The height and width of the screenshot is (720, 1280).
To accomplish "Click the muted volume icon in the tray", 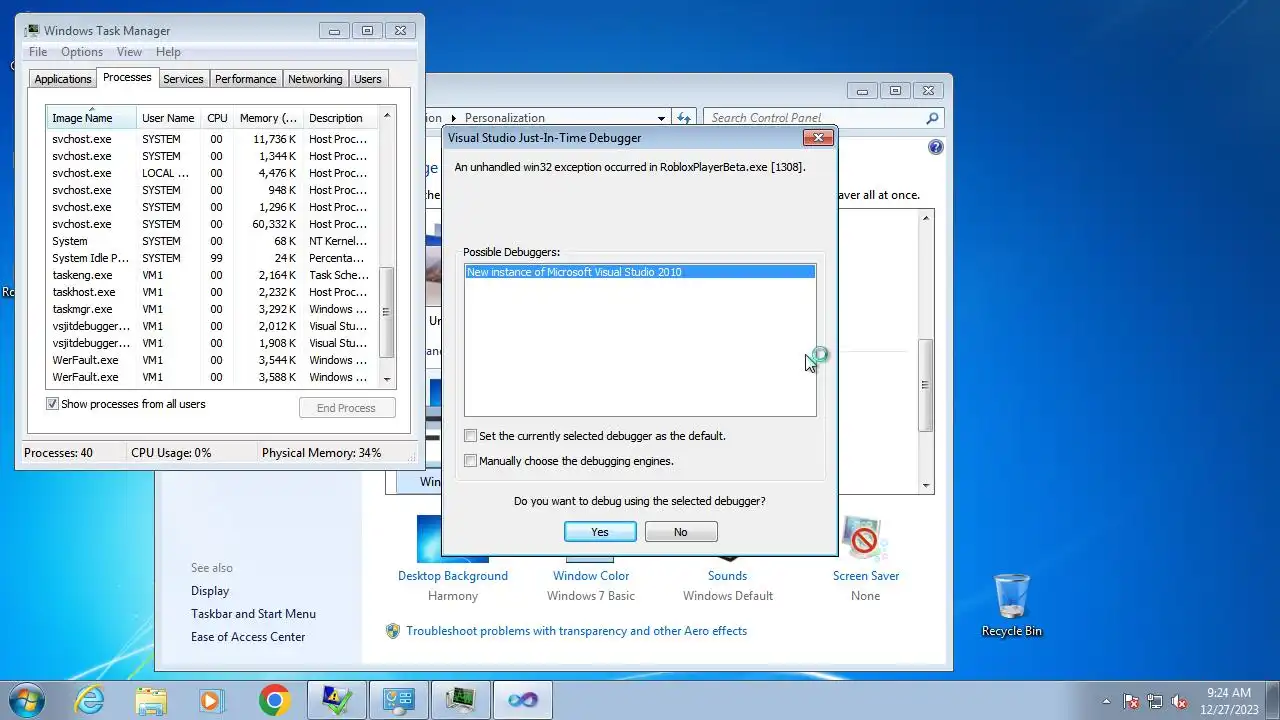I will pyautogui.click(x=1179, y=701).
